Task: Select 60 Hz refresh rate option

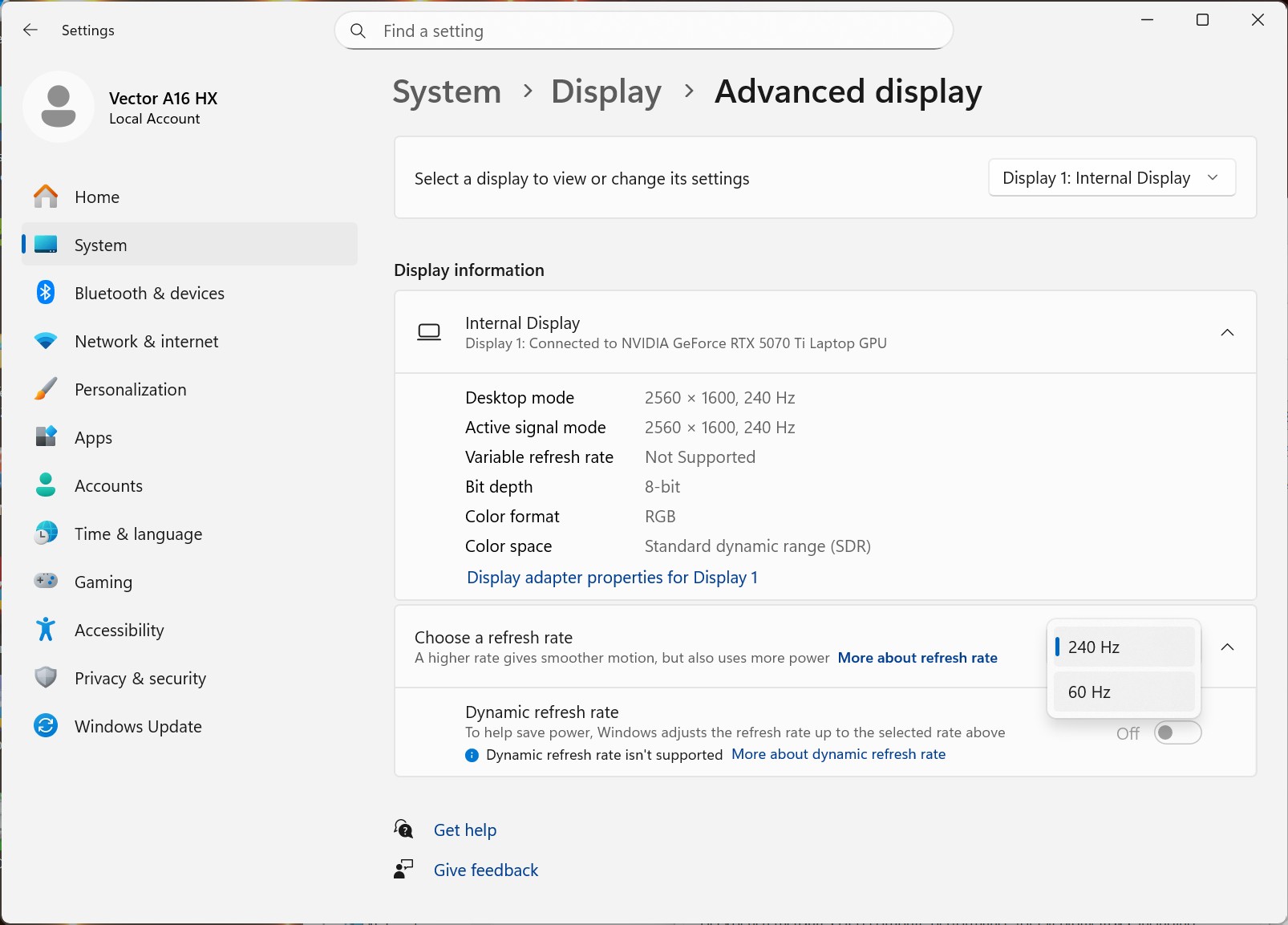Action: click(x=1123, y=692)
